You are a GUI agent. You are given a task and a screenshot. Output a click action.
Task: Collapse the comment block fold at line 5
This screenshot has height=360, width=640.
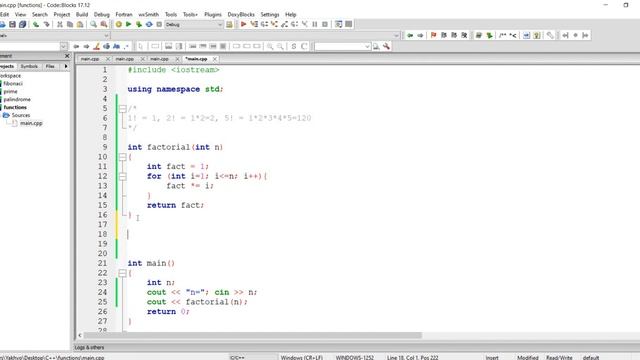tap(122, 109)
